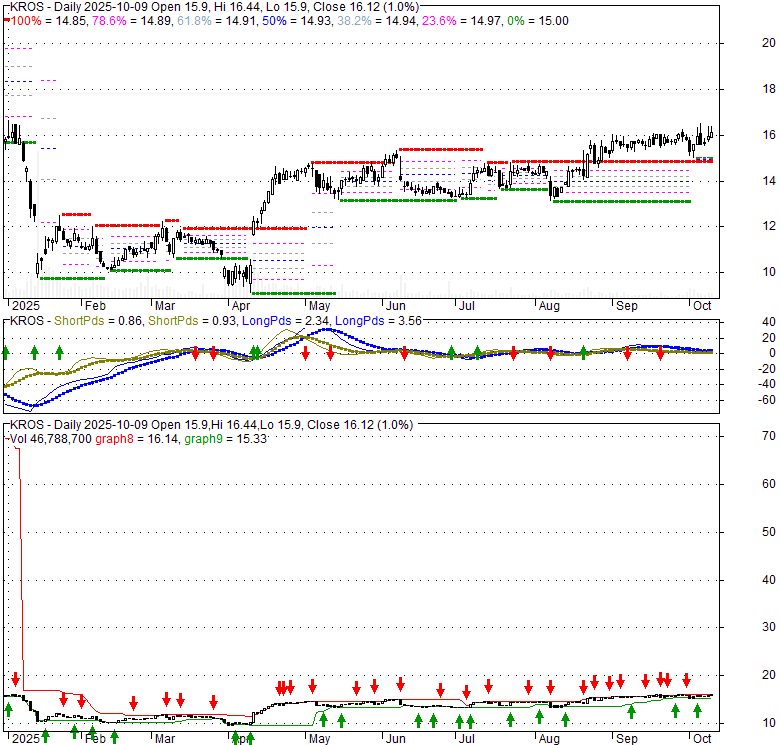780x745 pixels.
Task: Click the -40 label on oscillator panel axis
Action: point(767,384)
